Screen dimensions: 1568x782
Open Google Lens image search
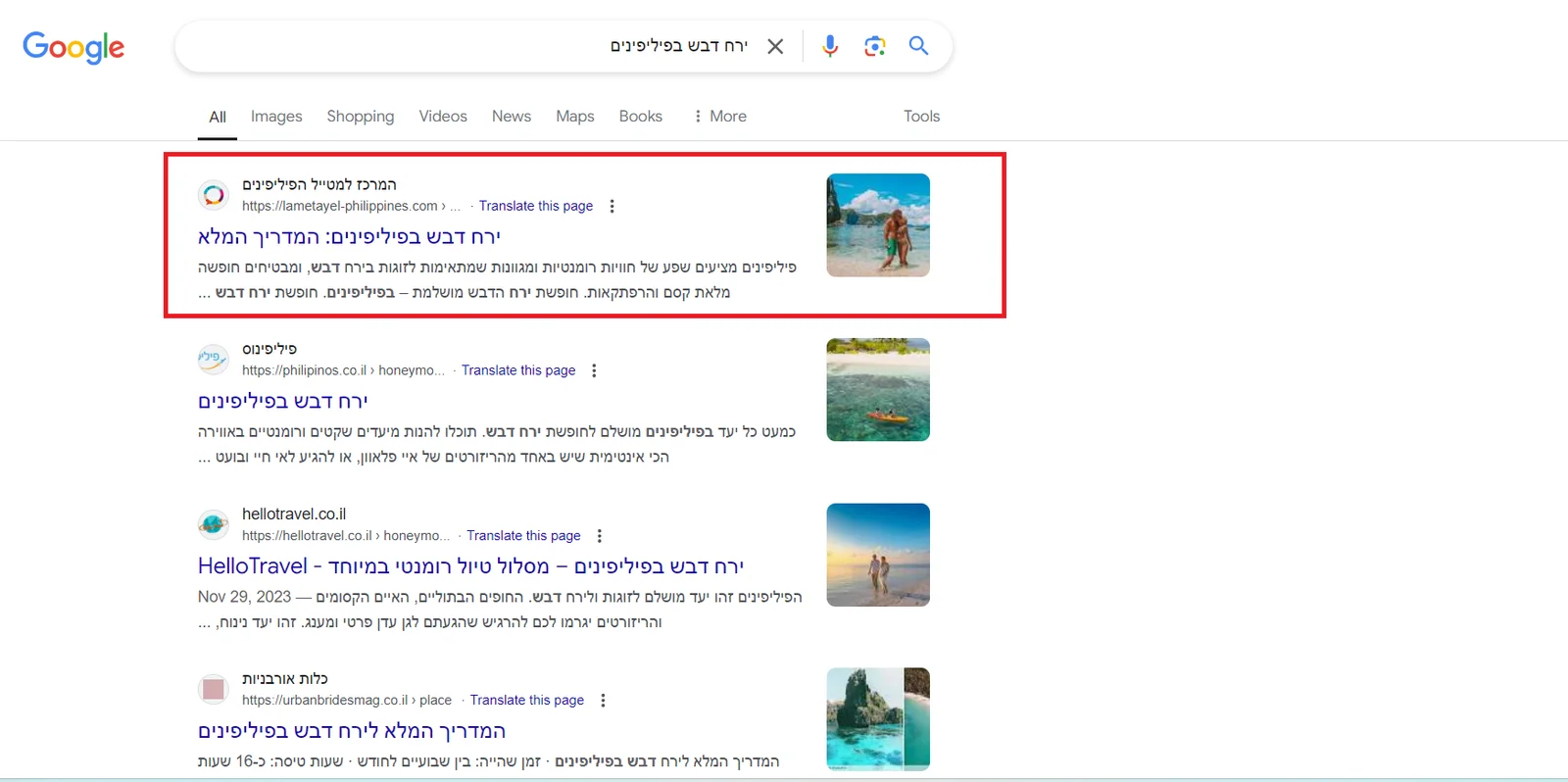[x=874, y=46]
